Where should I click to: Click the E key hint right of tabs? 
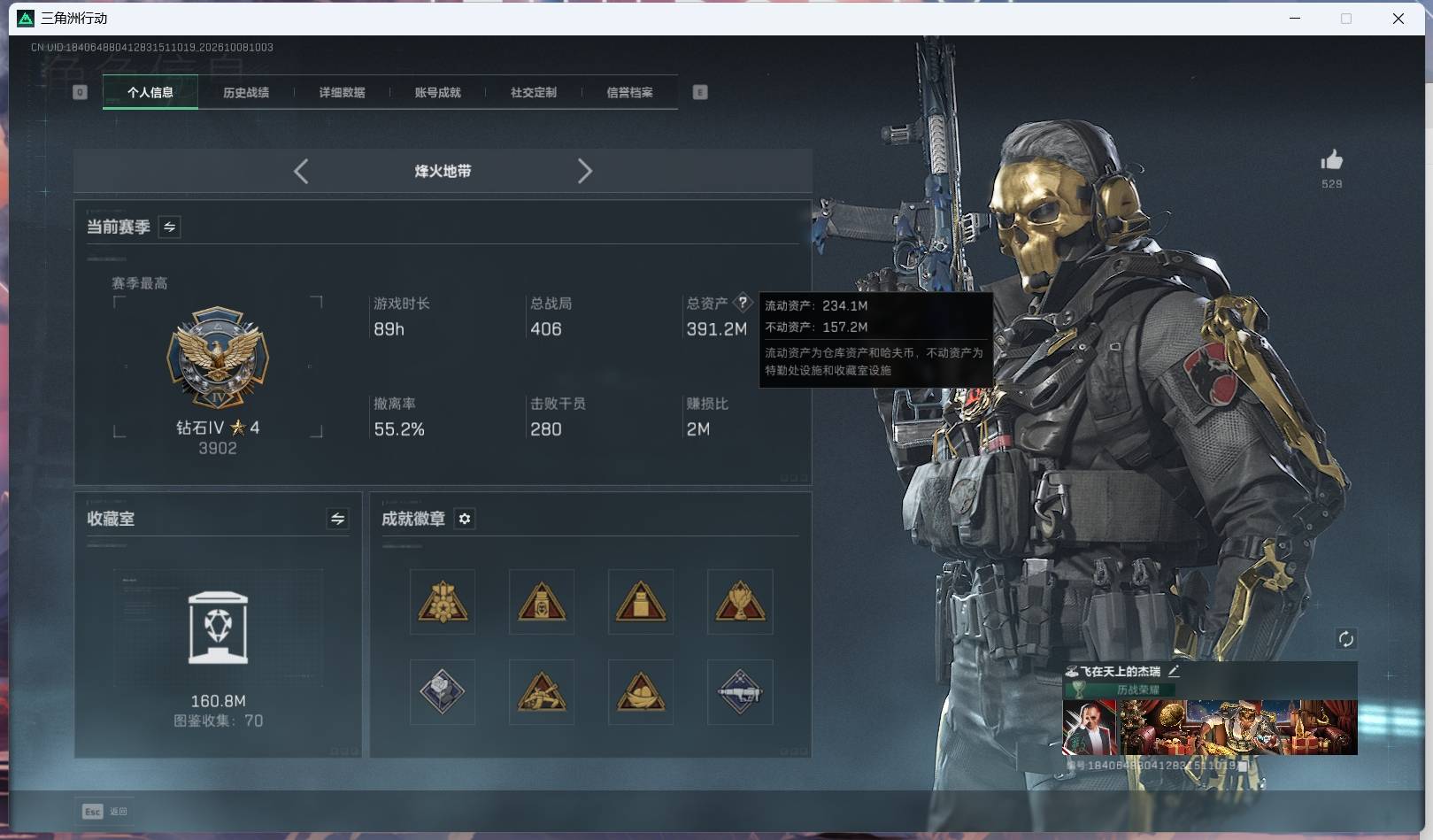click(x=700, y=92)
